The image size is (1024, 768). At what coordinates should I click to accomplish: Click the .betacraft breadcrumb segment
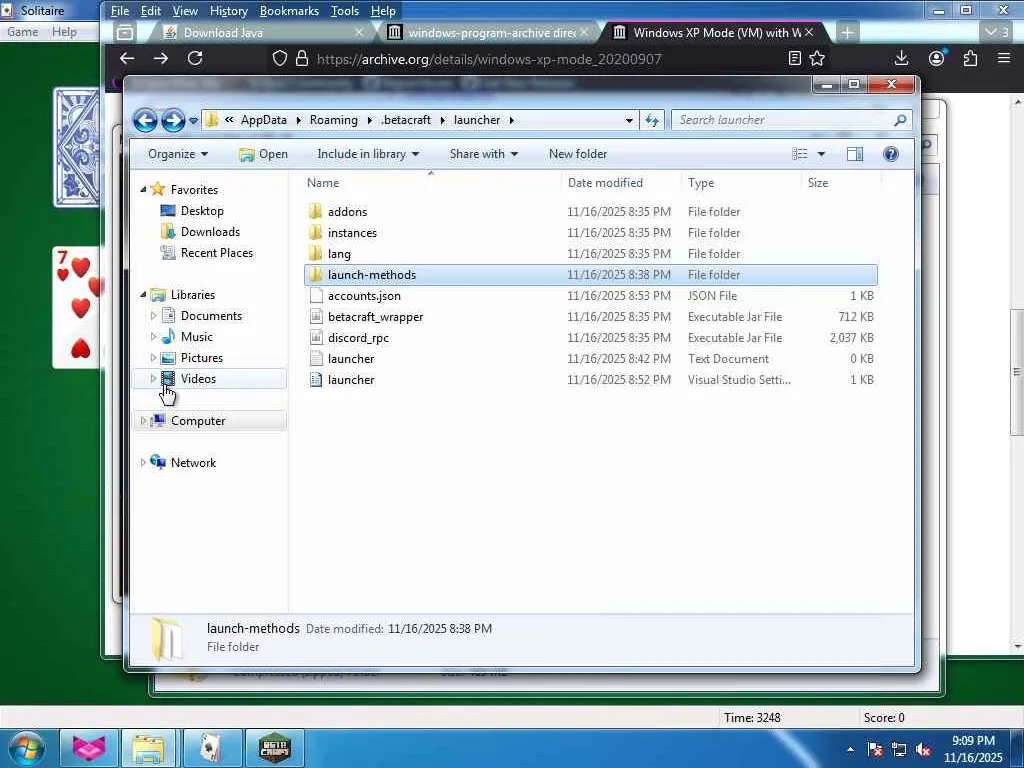[x=406, y=120]
